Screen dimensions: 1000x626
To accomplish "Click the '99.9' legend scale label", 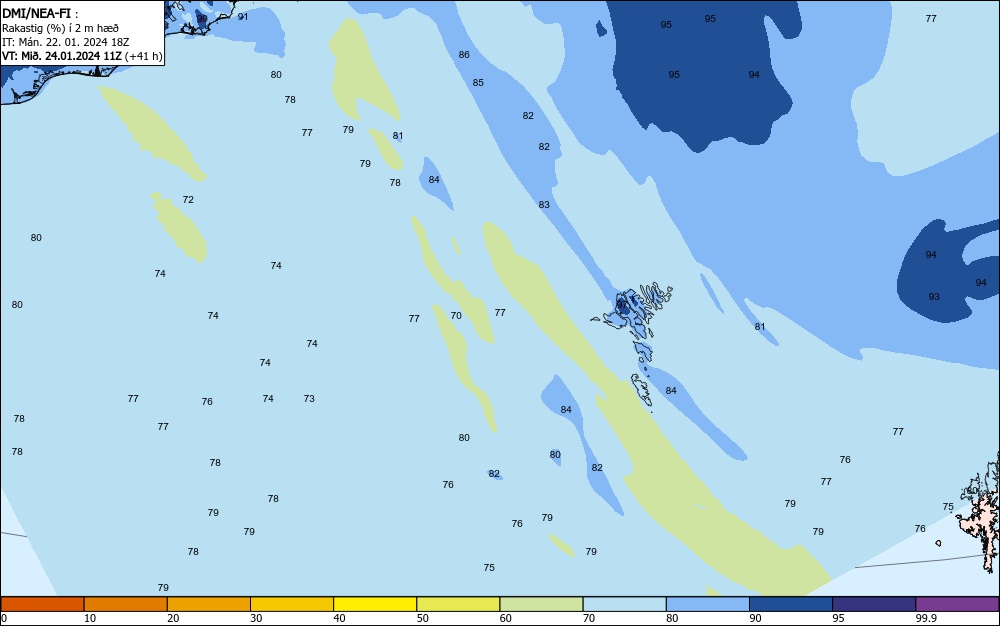I will pos(926,618).
